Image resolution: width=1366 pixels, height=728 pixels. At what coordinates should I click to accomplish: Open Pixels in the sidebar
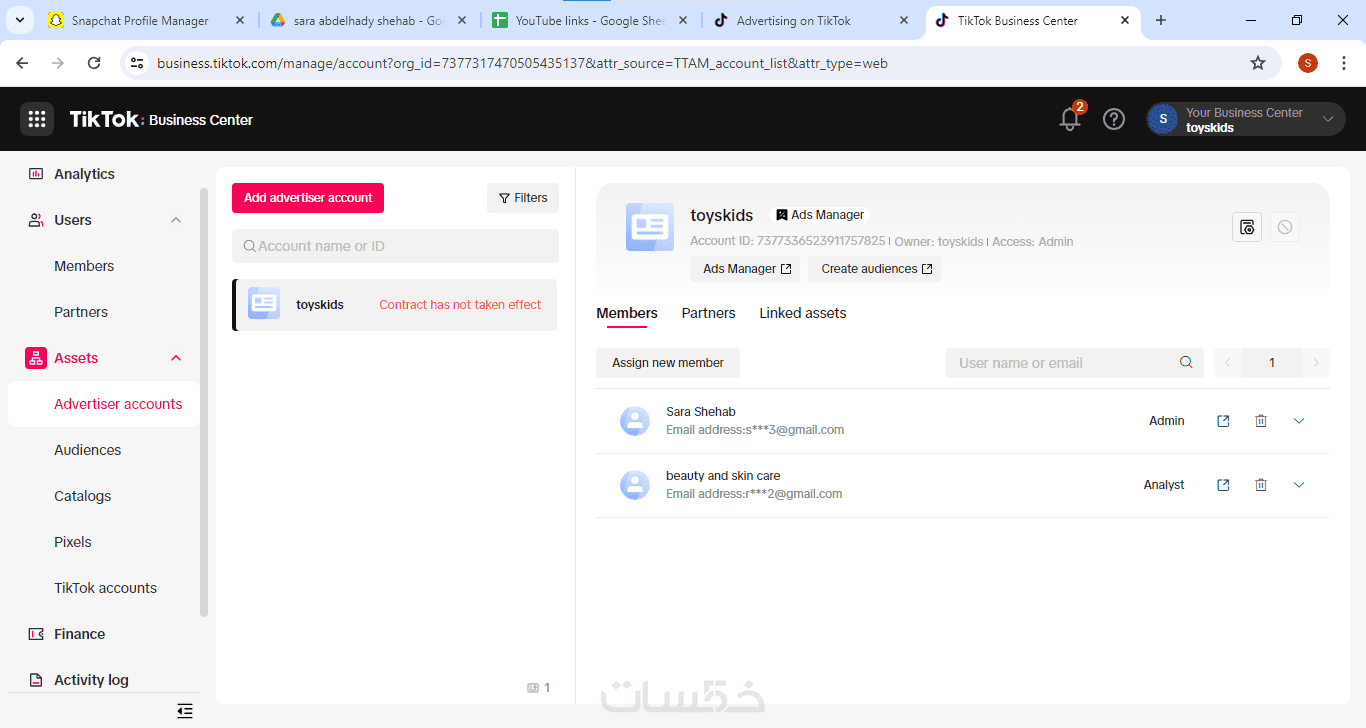pyautogui.click(x=73, y=542)
